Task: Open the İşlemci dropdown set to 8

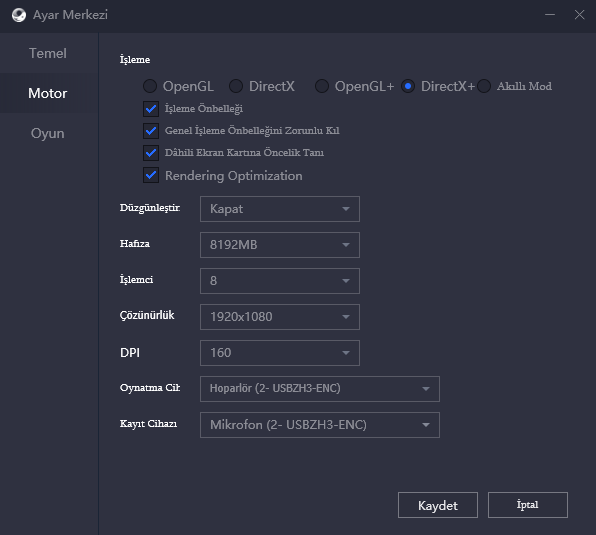Action: (280, 281)
